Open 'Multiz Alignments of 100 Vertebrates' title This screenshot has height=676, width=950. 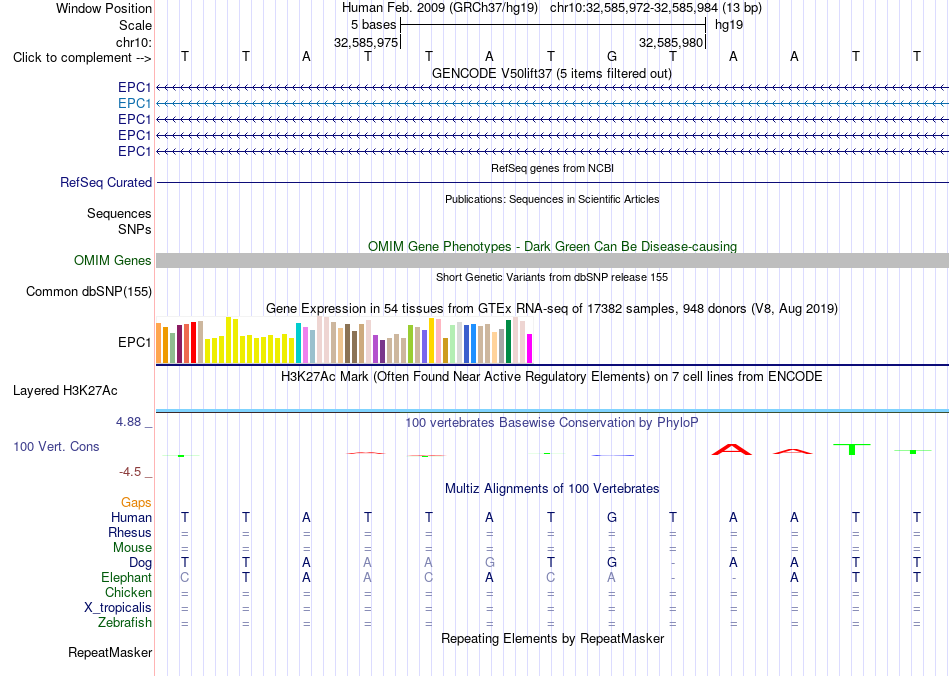[552, 488]
